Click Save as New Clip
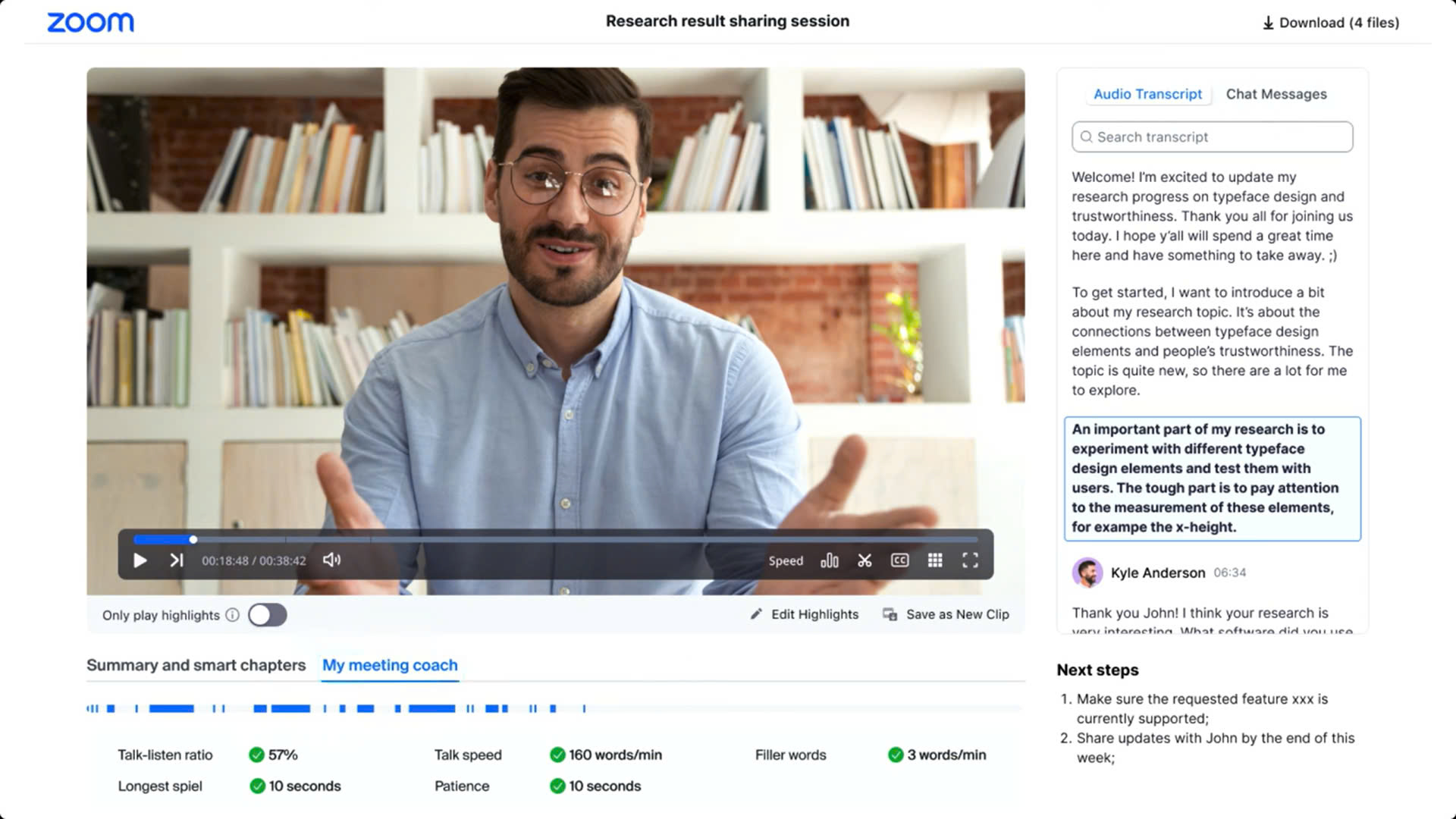 946,614
